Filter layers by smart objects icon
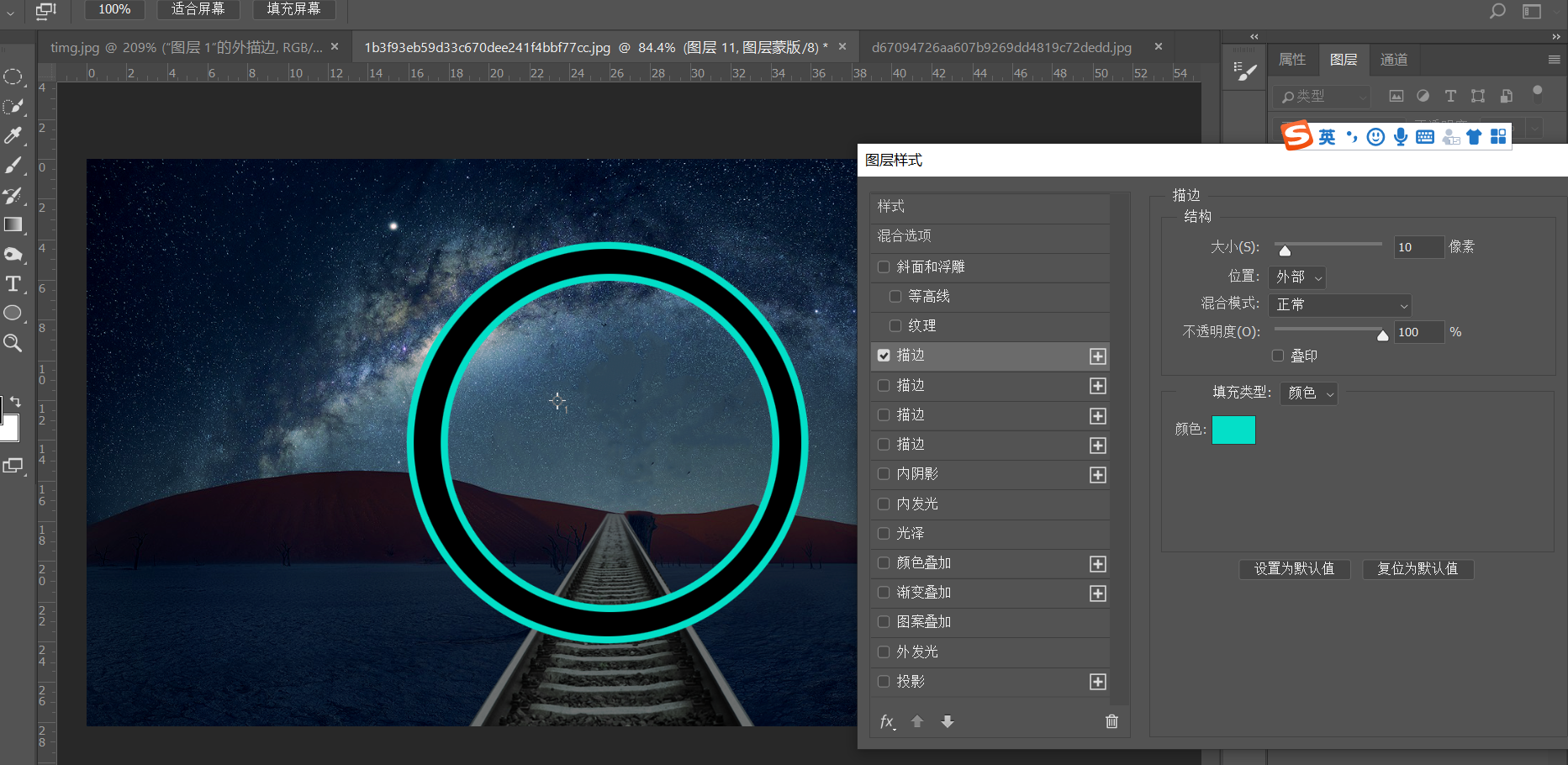The image size is (1568, 765). [x=1506, y=96]
